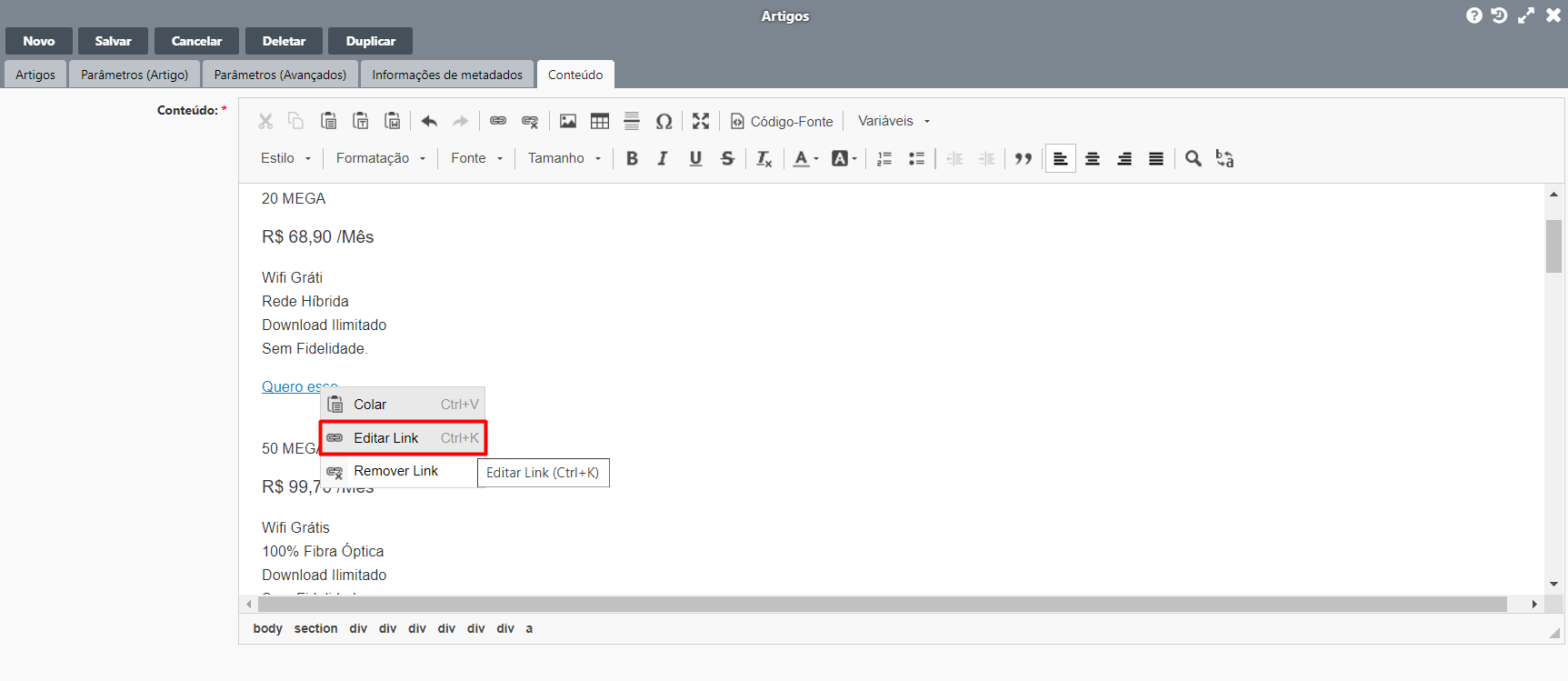Click the history clock icon
This screenshot has height=681, width=1568.
[x=1499, y=15]
